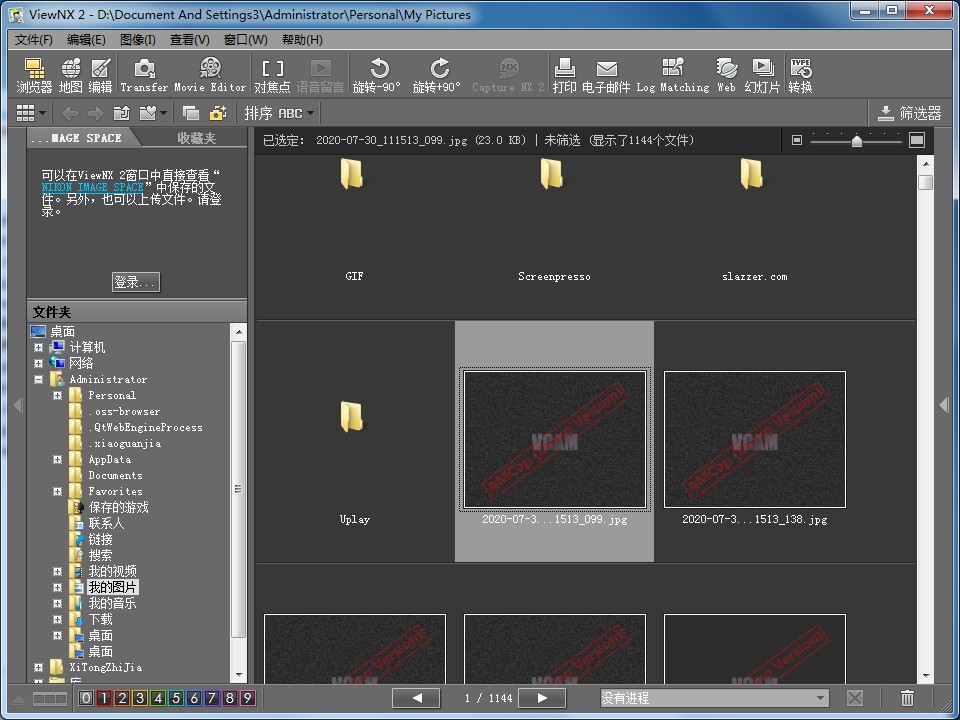Click the 登录... button

(136, 282)
